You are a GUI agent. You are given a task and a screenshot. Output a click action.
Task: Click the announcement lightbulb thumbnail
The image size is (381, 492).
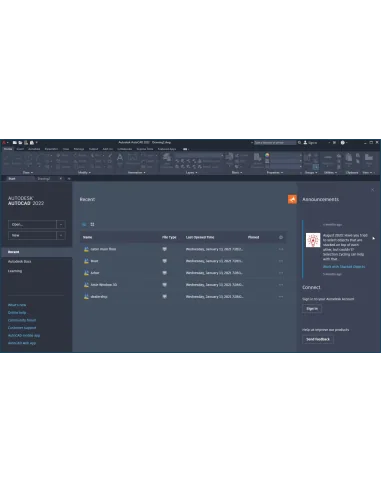point(313,240)
